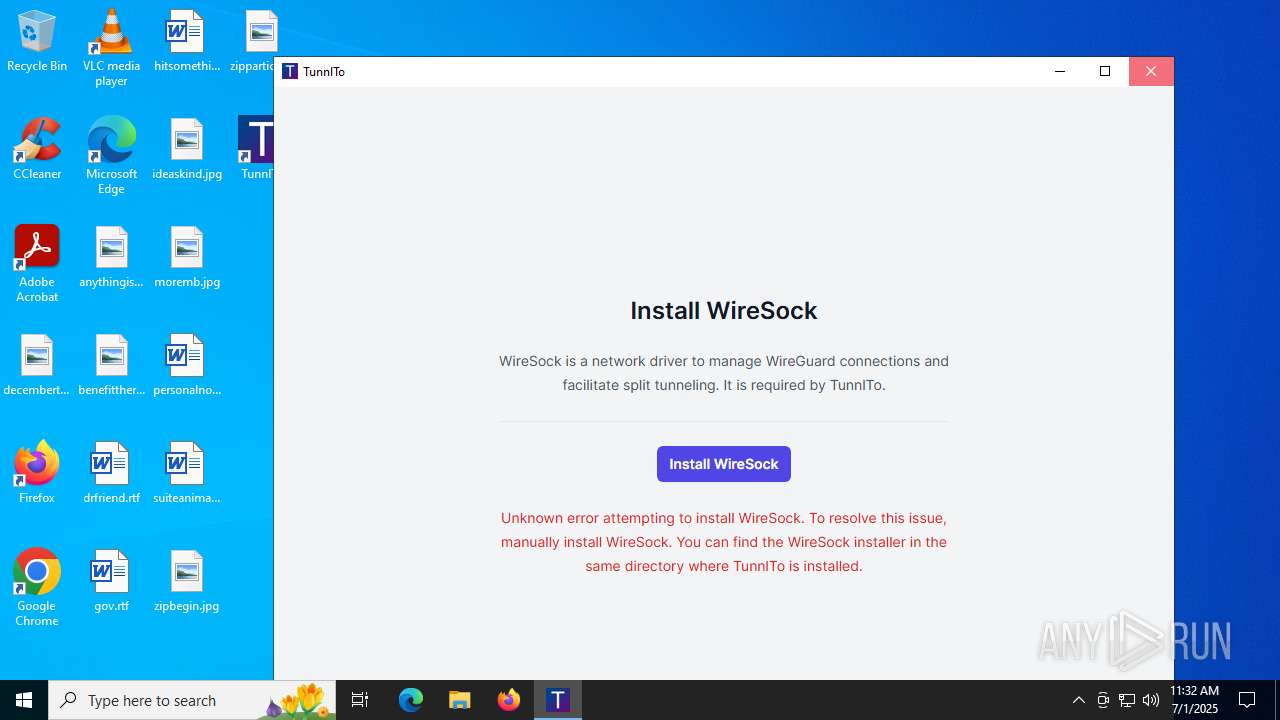The image size is (1280, 720).
Task: Select the hitsomethi... Word document icon
Action: 186,42
